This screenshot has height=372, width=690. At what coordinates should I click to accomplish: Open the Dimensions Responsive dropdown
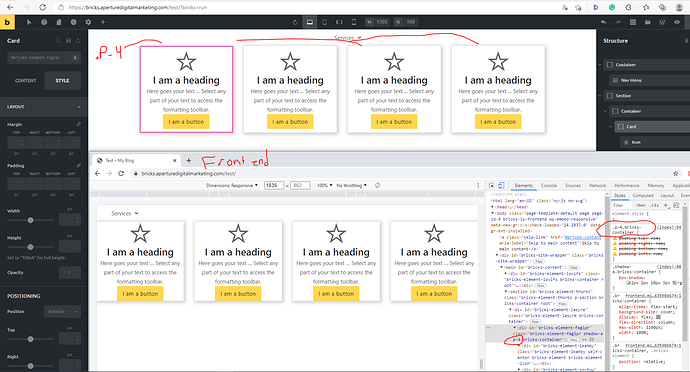[232, 185]
